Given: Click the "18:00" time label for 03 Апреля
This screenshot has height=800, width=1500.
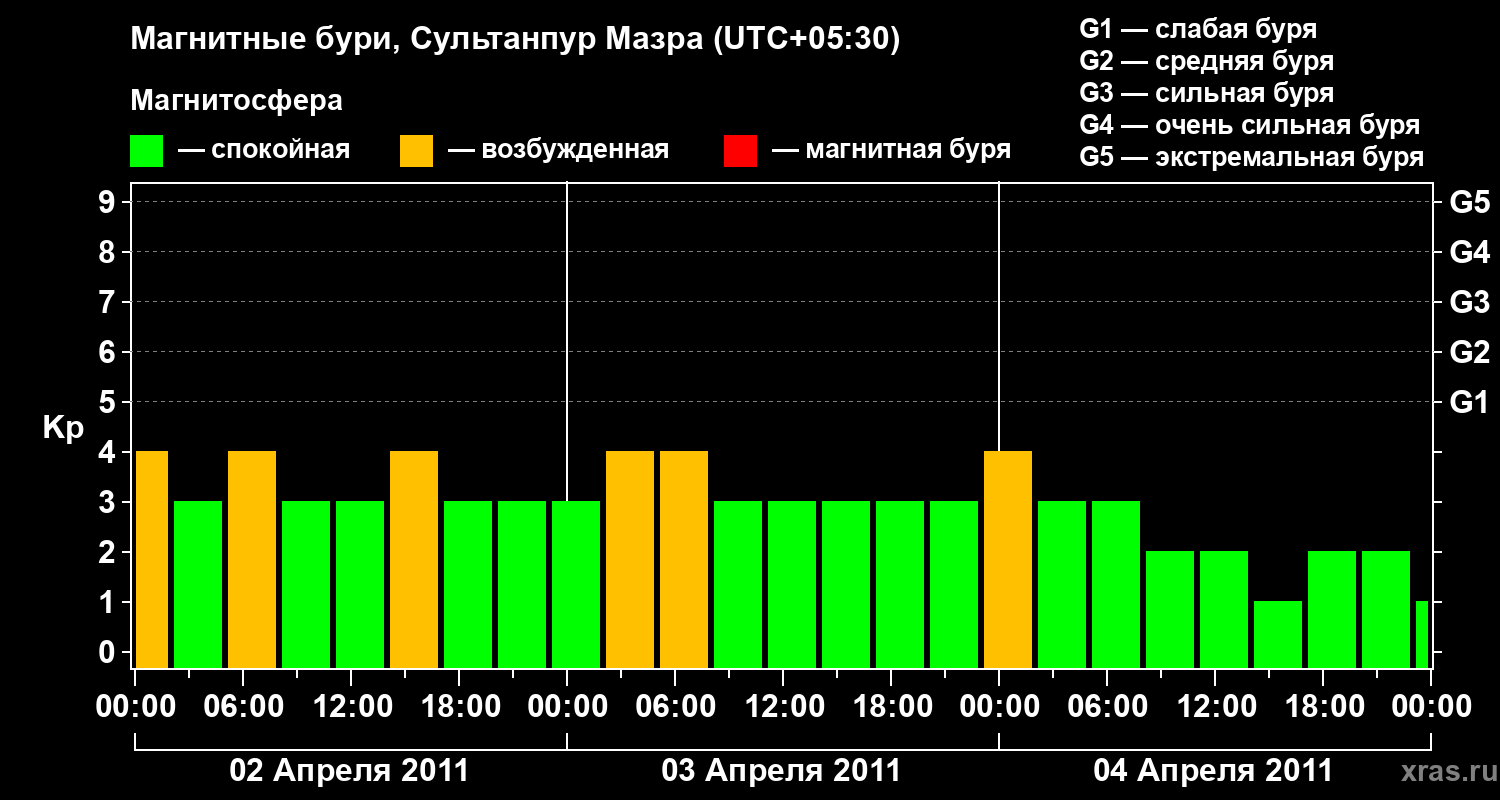Looking at the screenshot, I should (x=891, y=707).
